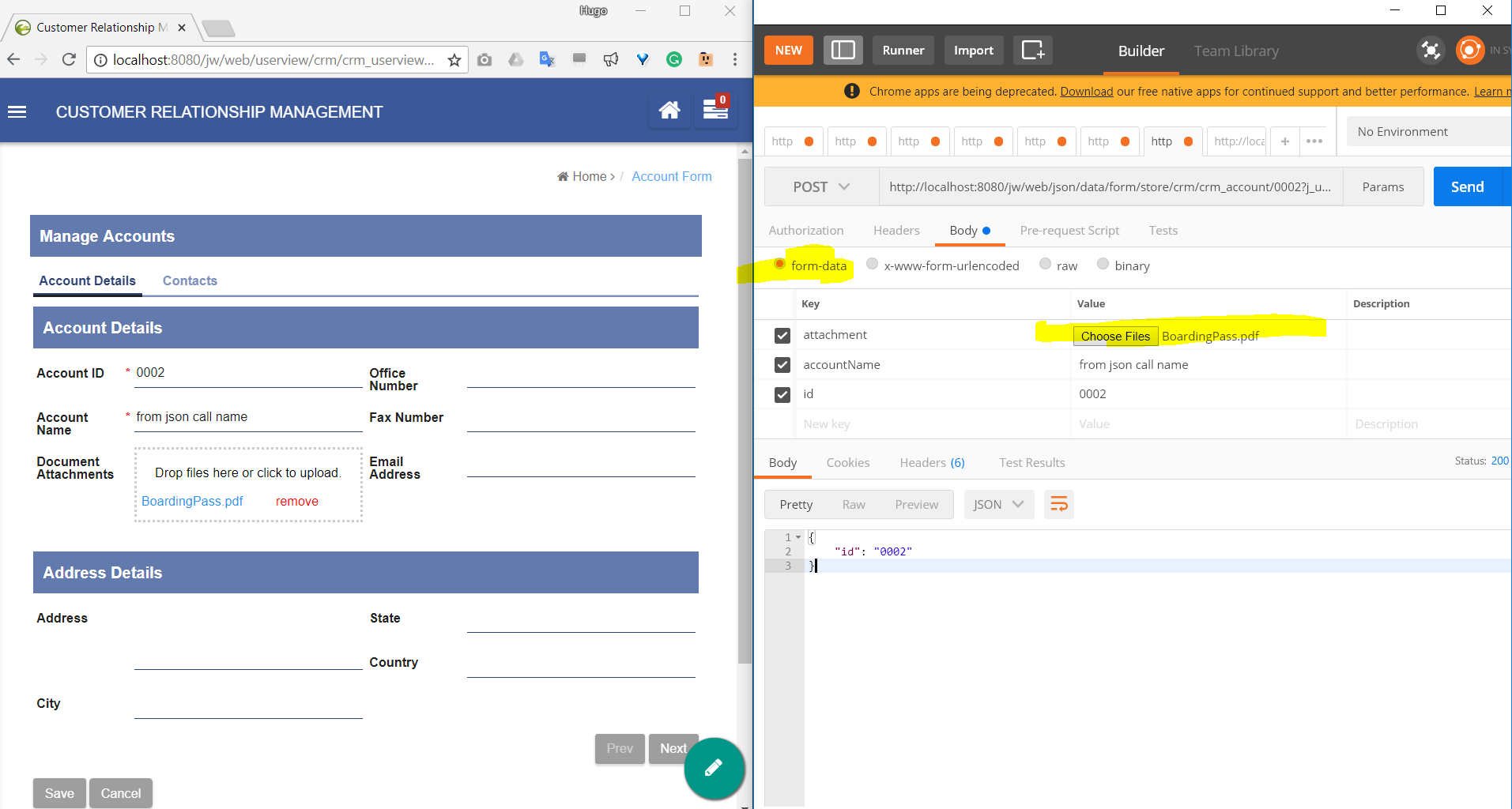Collapse the JSON object at line 1
The image size is (1512, 809).
coord(798,537)
